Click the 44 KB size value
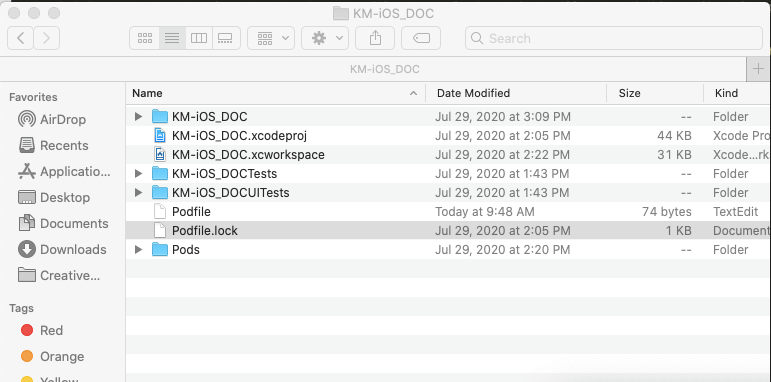The width and height of the screenshot is (771, 382). (x=674, y=136)
